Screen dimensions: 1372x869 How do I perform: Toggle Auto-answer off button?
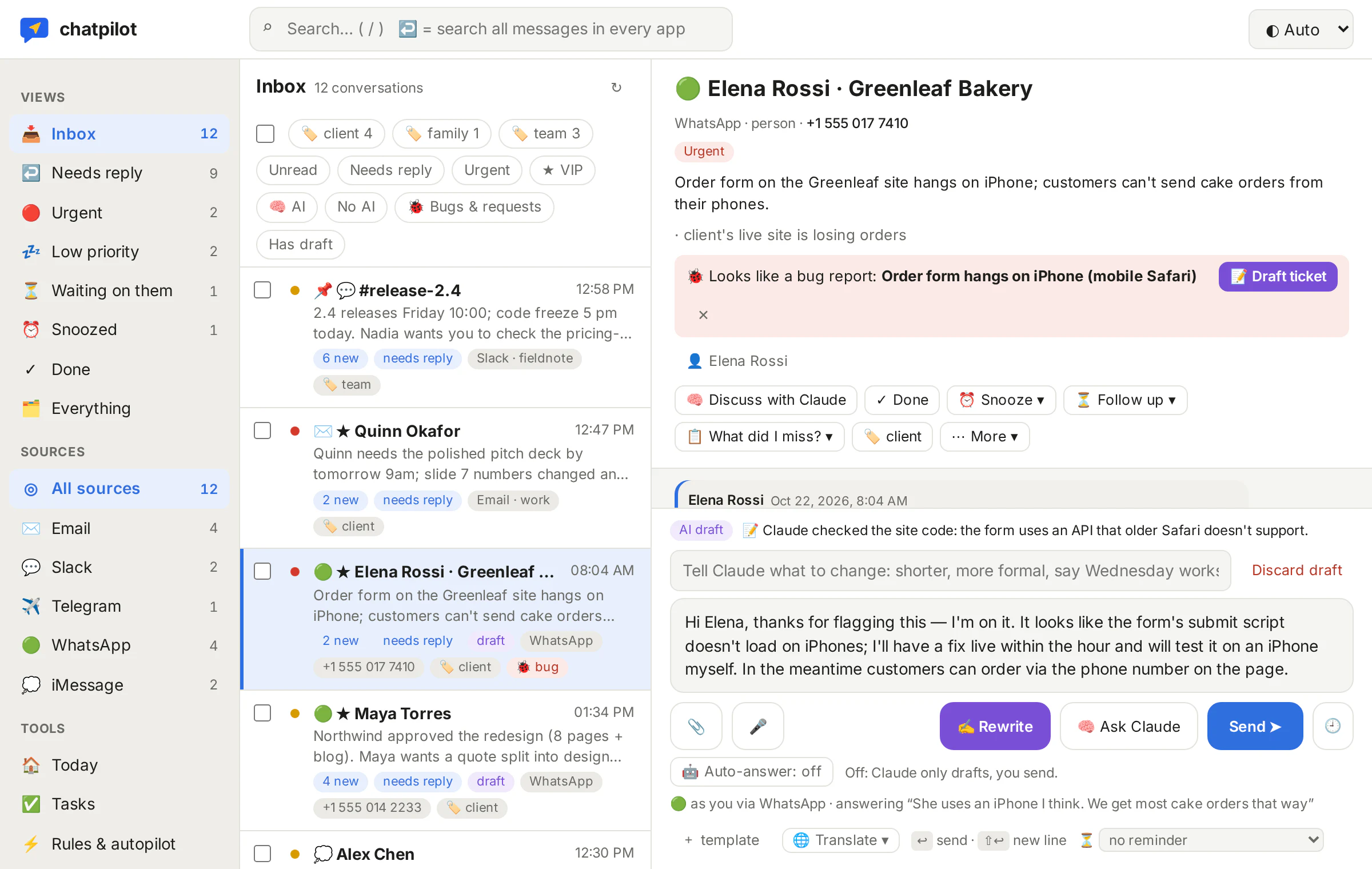point(752,772)
